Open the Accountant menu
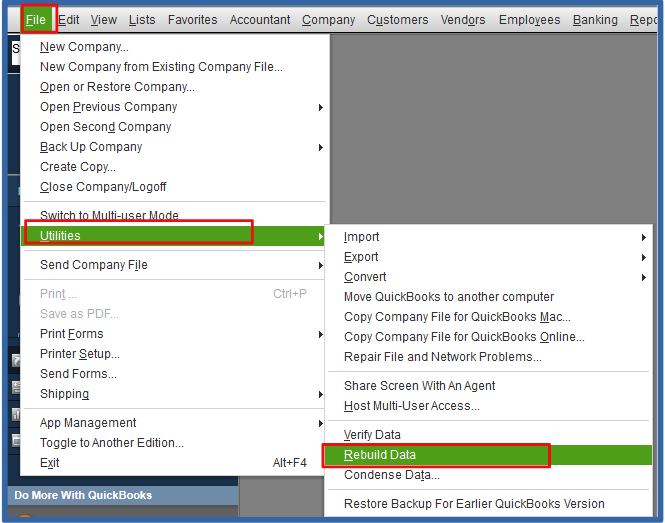Viewport: 665px width, 523px height. (260, 20)
